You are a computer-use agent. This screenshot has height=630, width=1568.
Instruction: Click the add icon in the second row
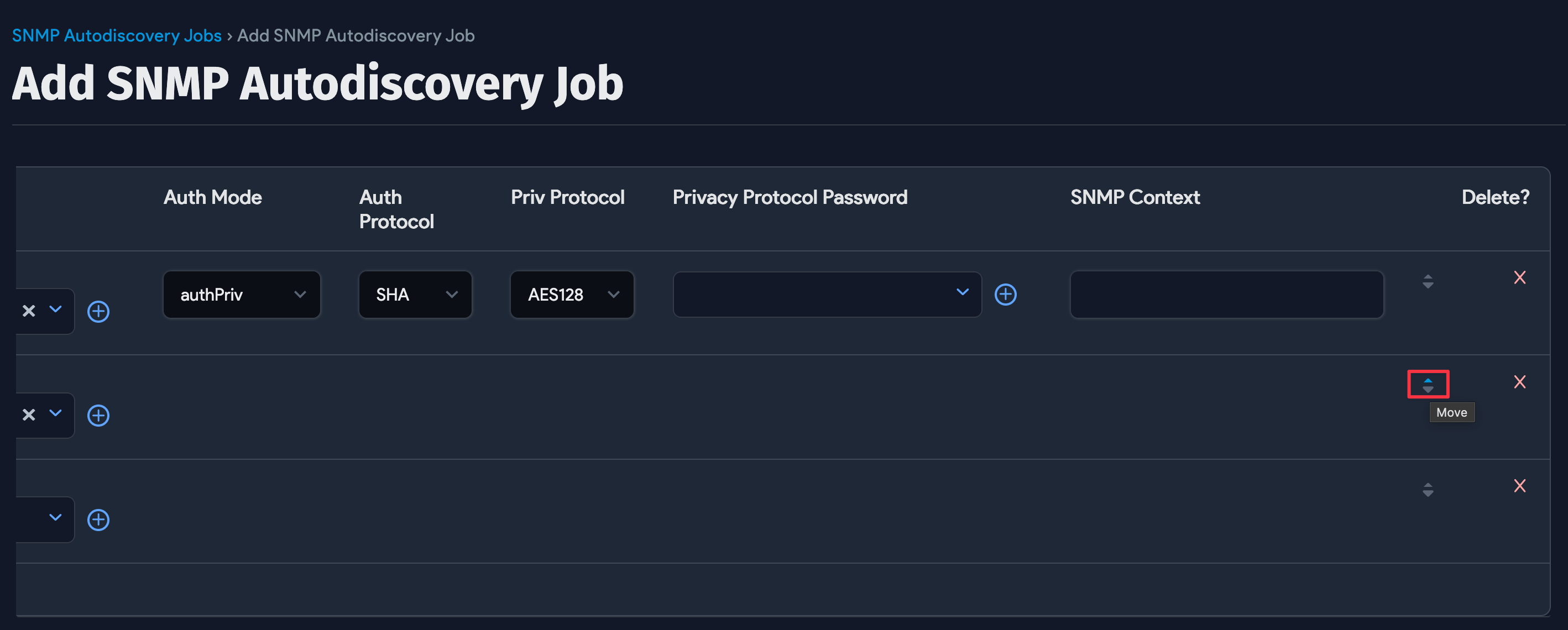[98, 415]
